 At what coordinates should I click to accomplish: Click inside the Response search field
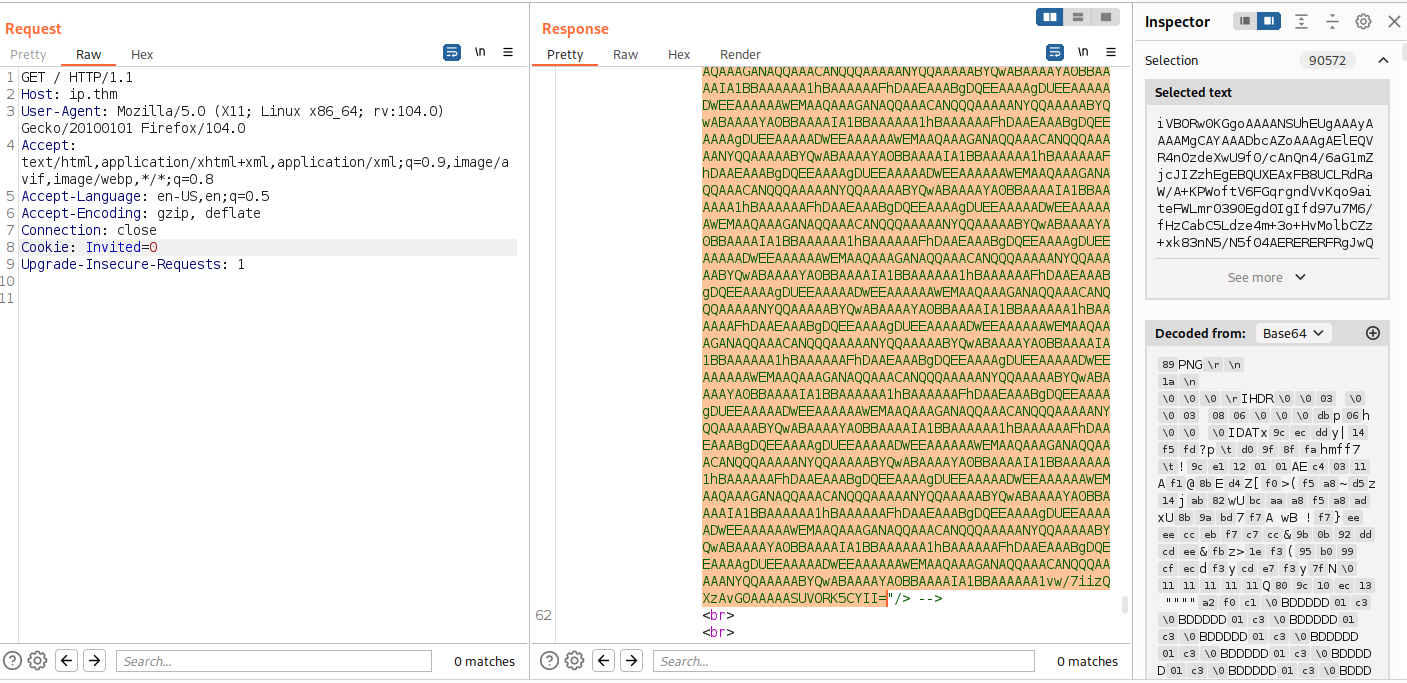click(x=840, y=660)
